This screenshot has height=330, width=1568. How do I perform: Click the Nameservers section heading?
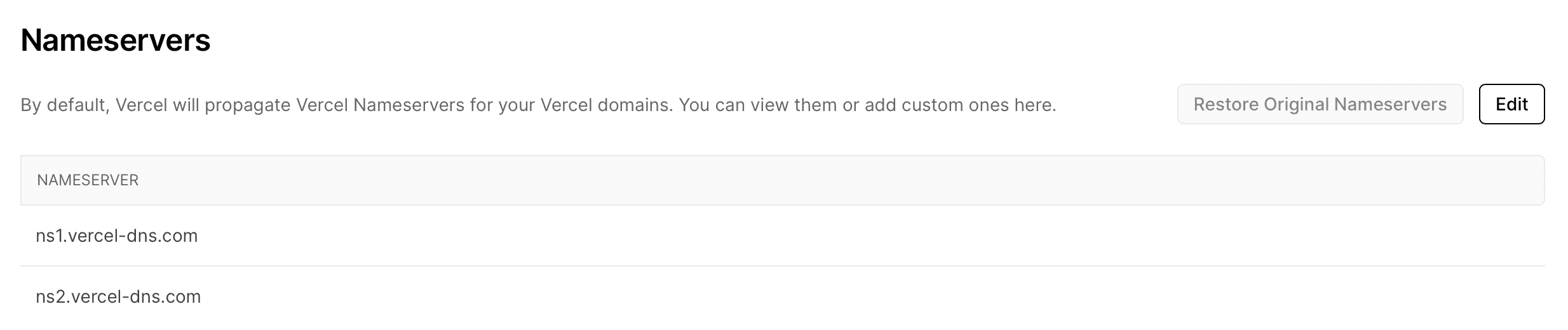point(115,41)
